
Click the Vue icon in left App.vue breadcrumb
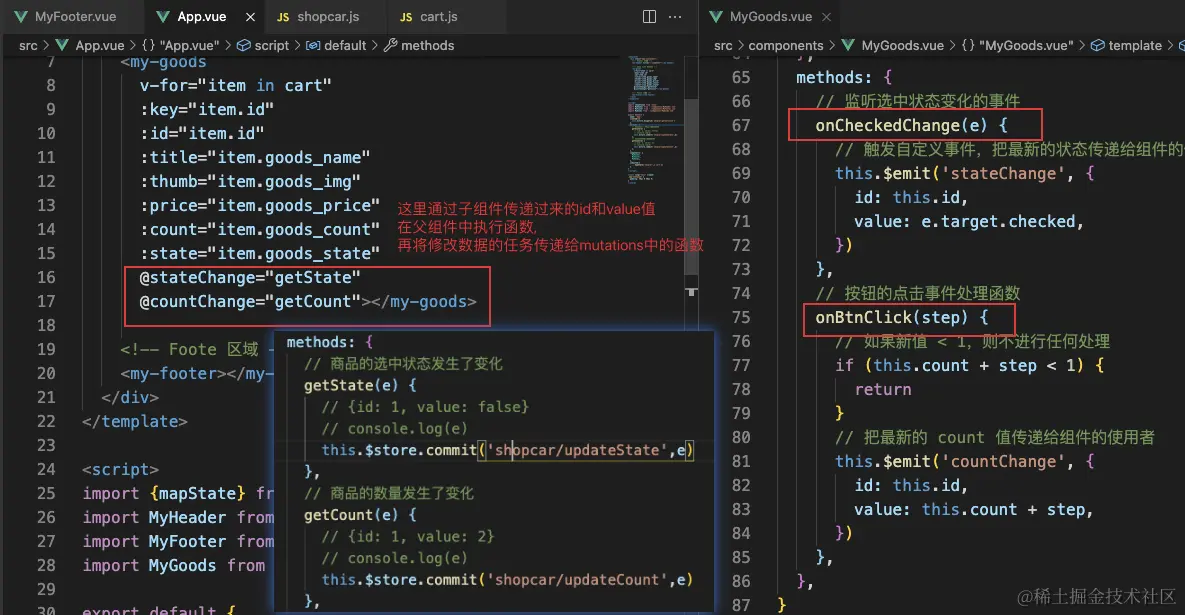62,45
